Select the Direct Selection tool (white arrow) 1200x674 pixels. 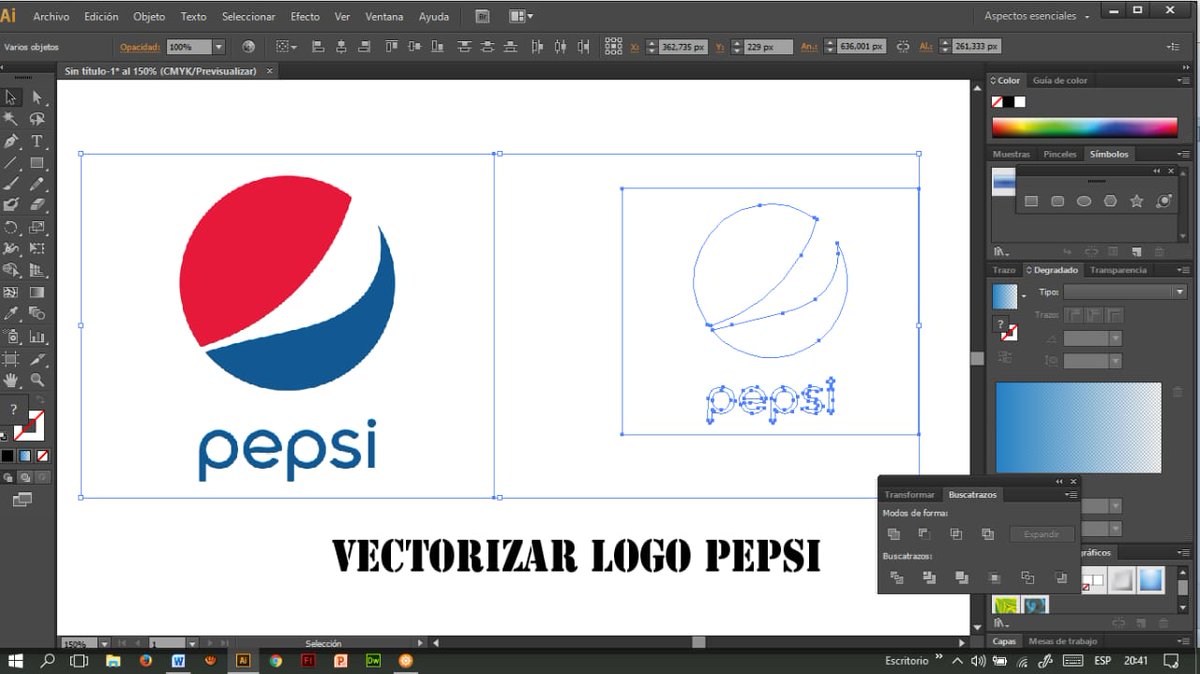tap(37, 97)
